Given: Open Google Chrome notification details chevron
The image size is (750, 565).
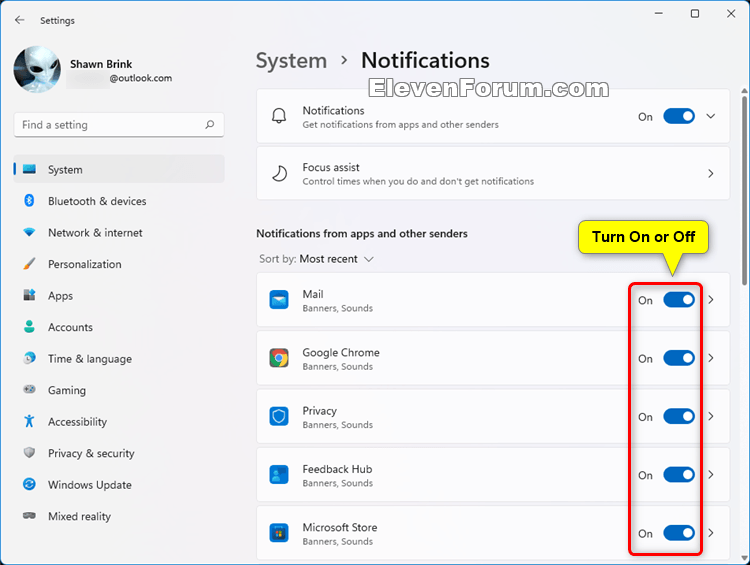Looking at the screenshot, I should [x=711, y=358].
